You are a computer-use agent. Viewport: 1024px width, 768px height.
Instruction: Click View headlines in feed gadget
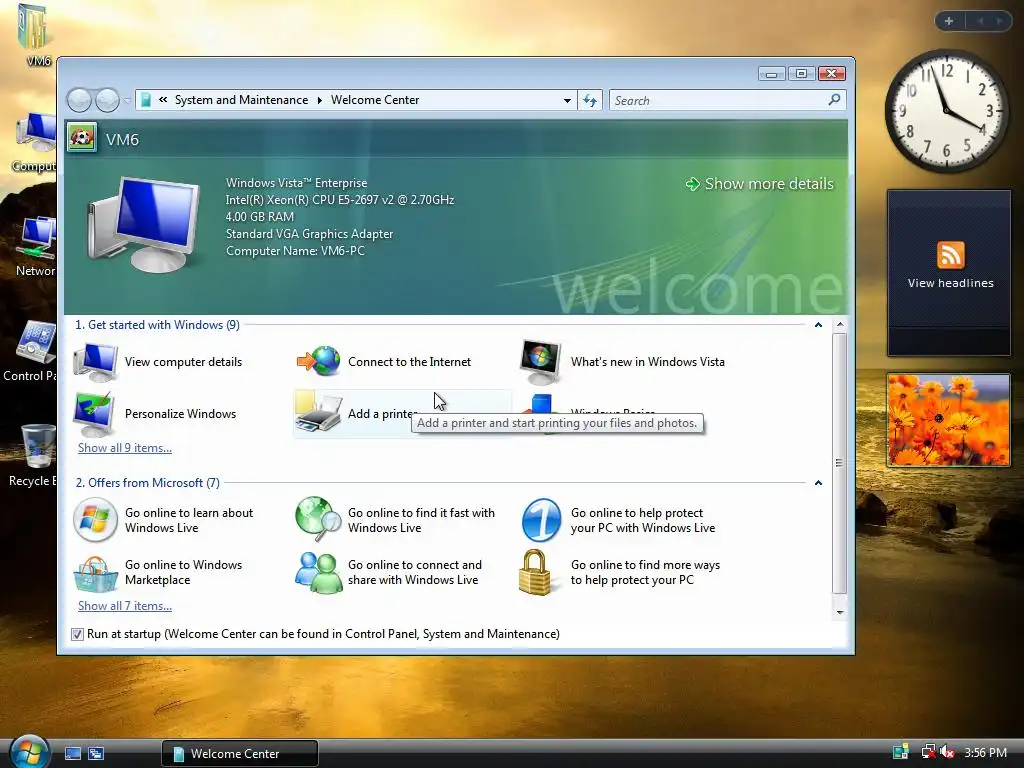[950, 283]
